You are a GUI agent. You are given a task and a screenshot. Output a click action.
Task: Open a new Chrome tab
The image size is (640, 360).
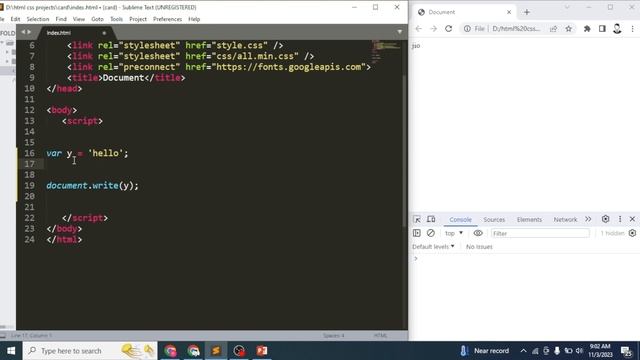[527, 12]
